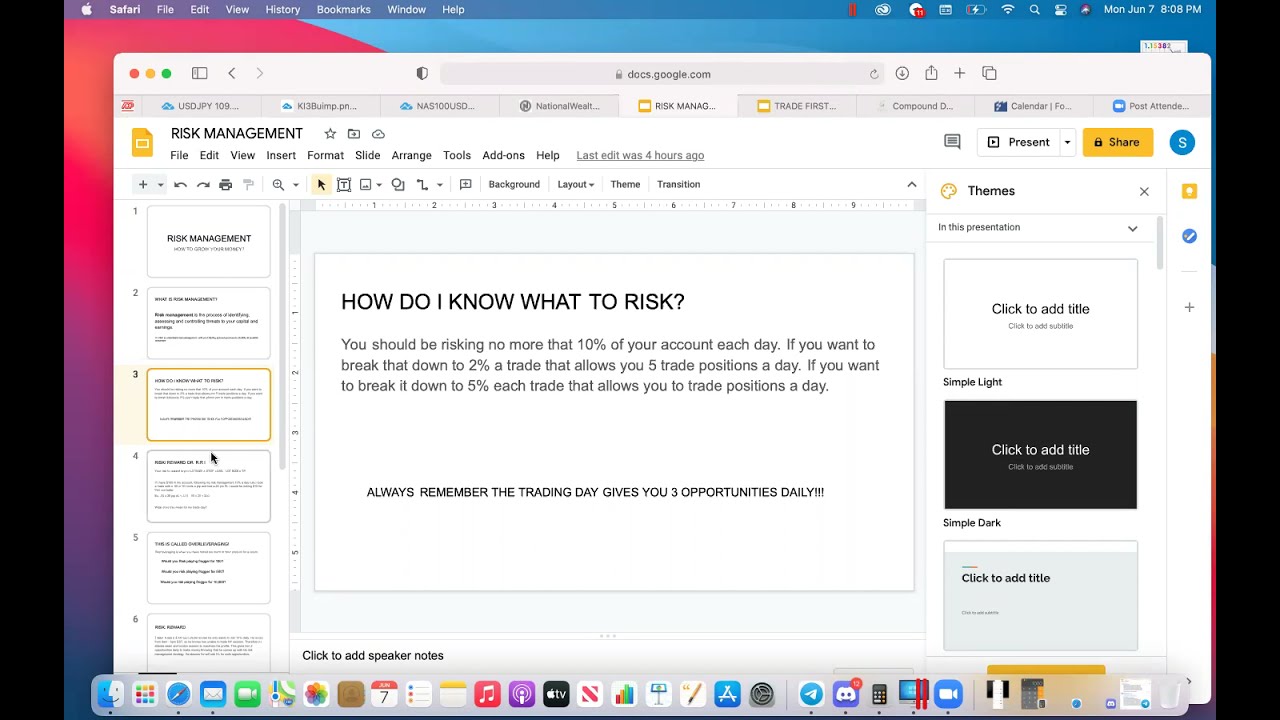Open the File menu in Slides
The width and height of the screenshot is (1280, 720).
[x=179, y=155]
